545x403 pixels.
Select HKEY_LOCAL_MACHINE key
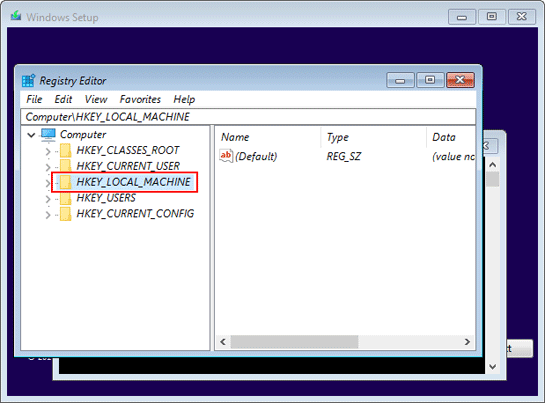(133, 182)
